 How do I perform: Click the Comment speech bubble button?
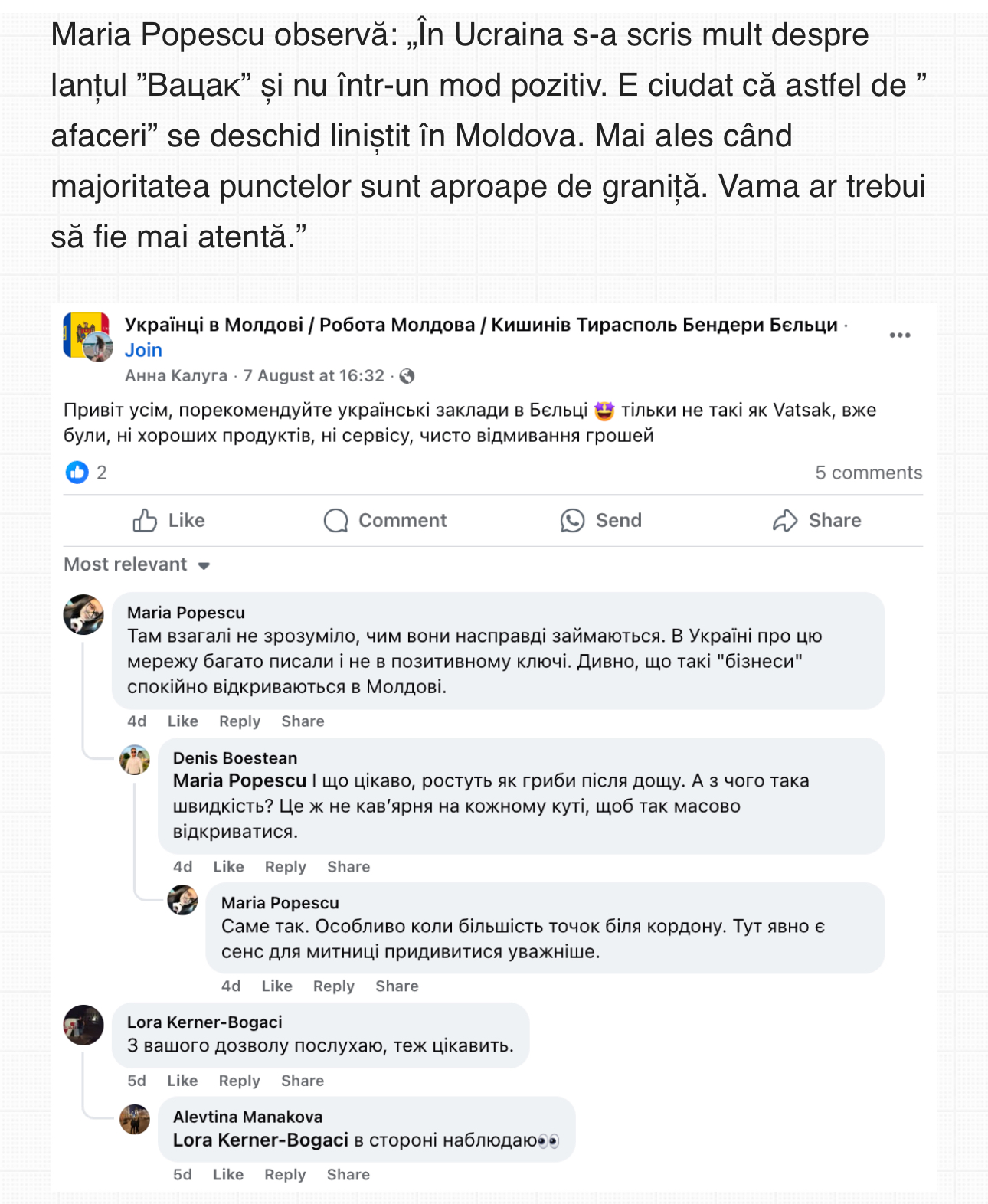coord(385,521)
